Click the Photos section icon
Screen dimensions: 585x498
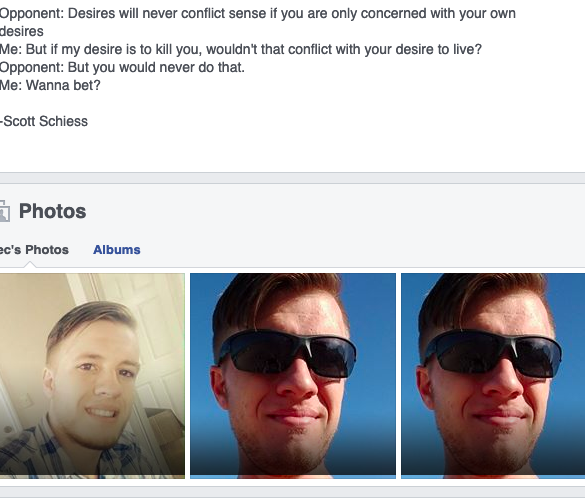[x=4, y=211]
